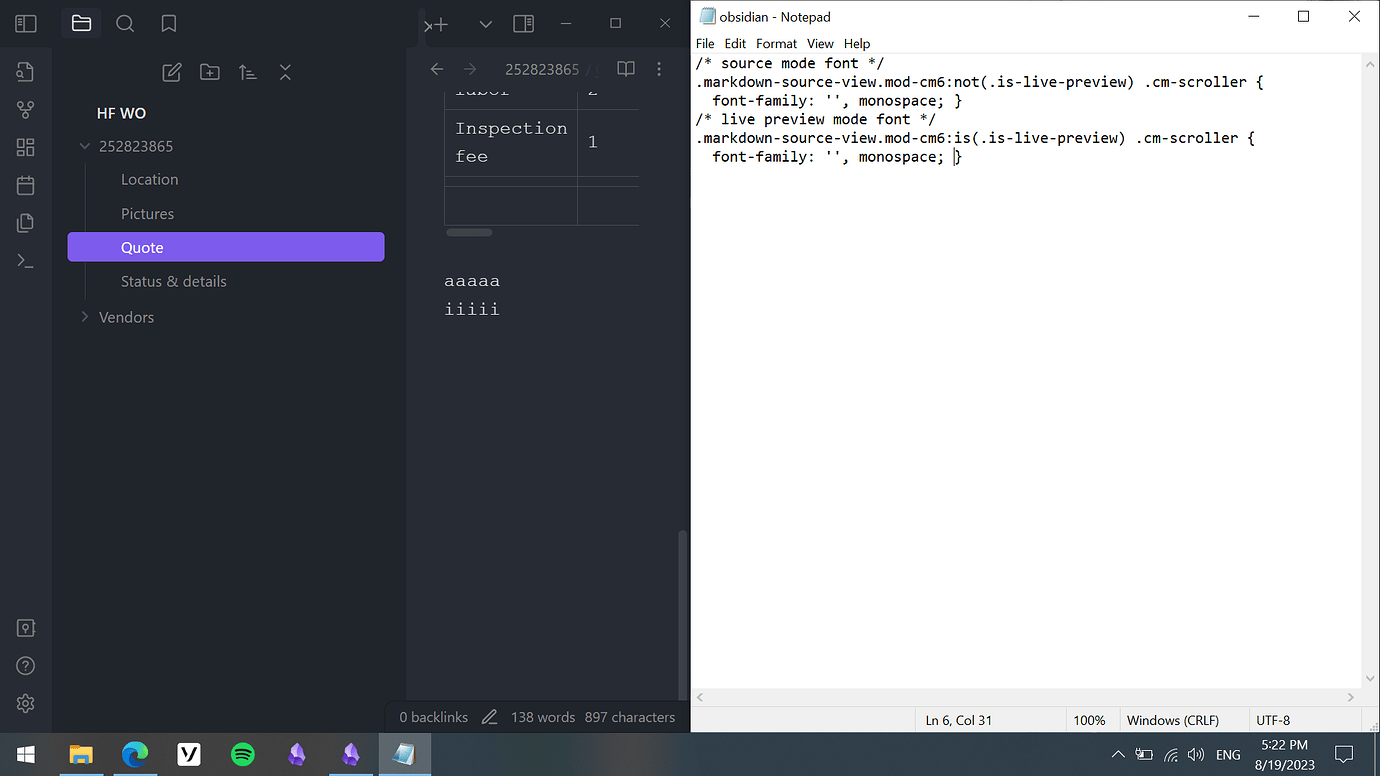
Task: Click 897 characters in status bar
Action: pos(630,717)
